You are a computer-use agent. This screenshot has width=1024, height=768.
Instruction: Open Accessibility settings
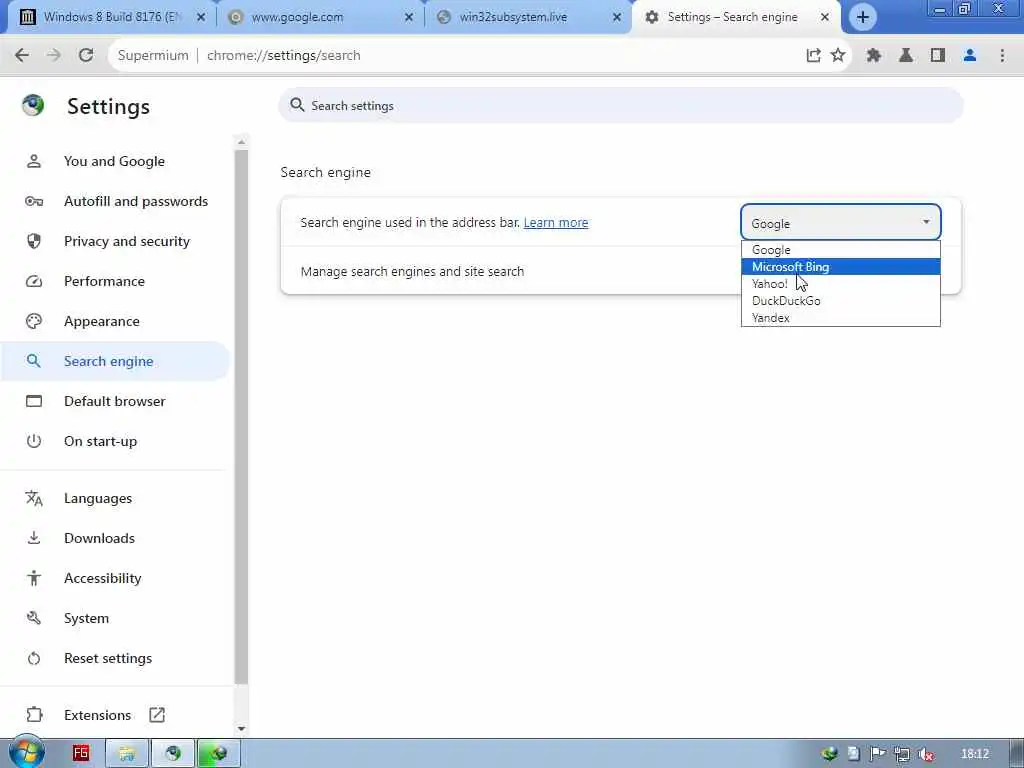pyautogui.click(x=114, y=578)
